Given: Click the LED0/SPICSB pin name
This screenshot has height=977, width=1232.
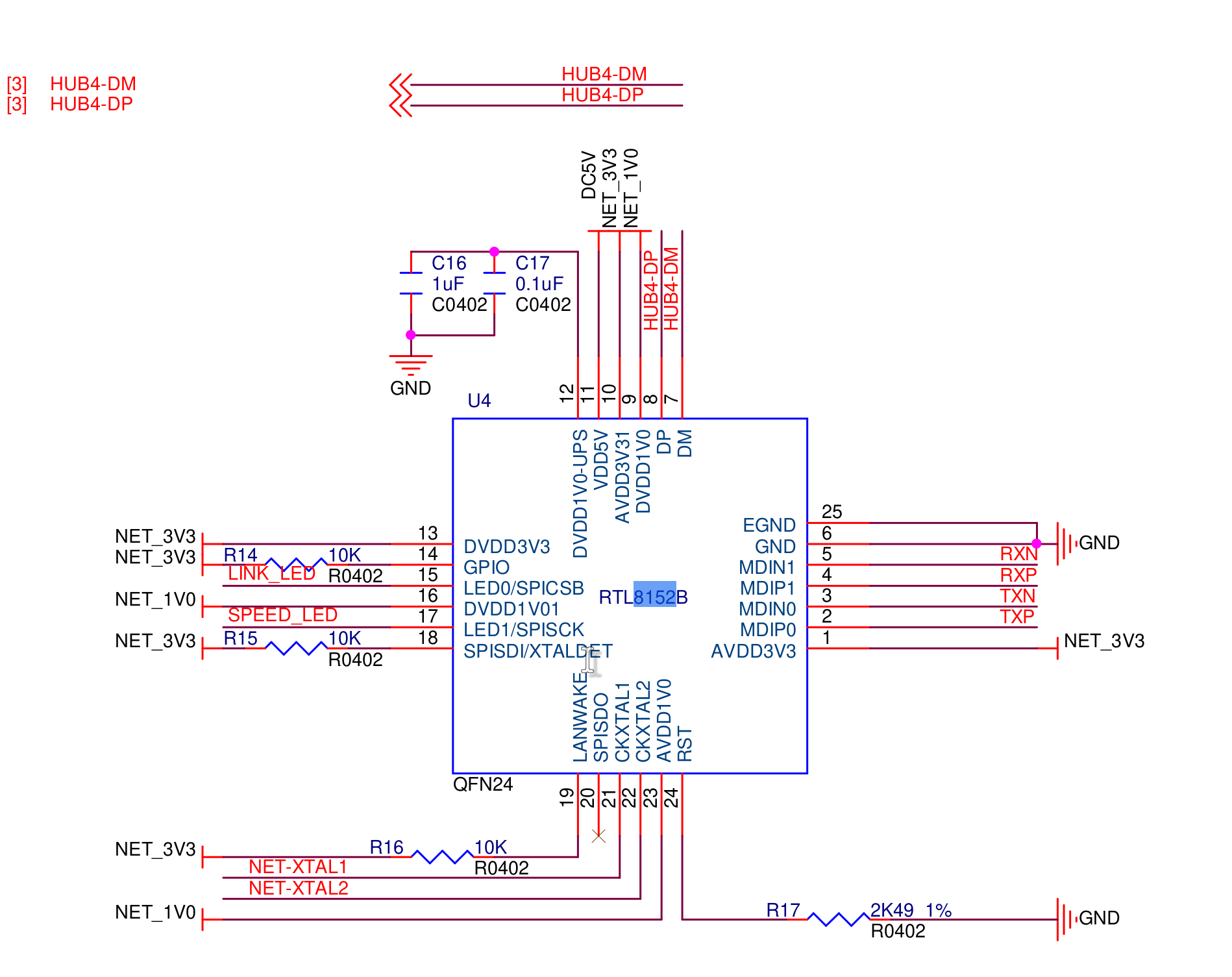Looking at the screenshot, I should (523, 588).
